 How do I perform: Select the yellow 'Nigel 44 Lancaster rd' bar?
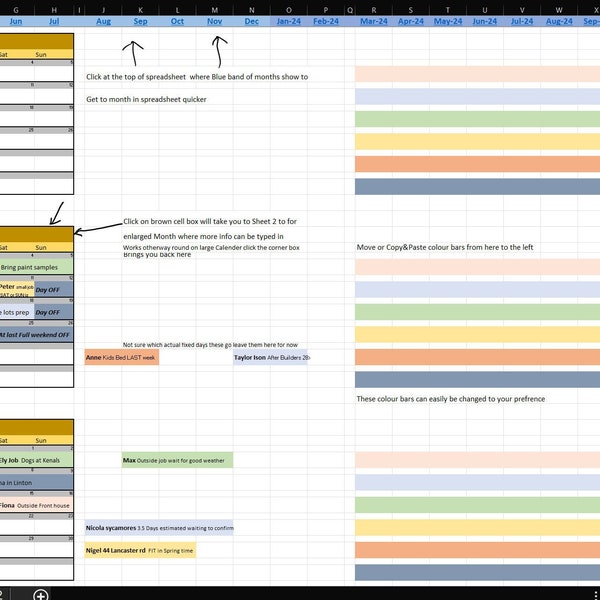point(140,550)
